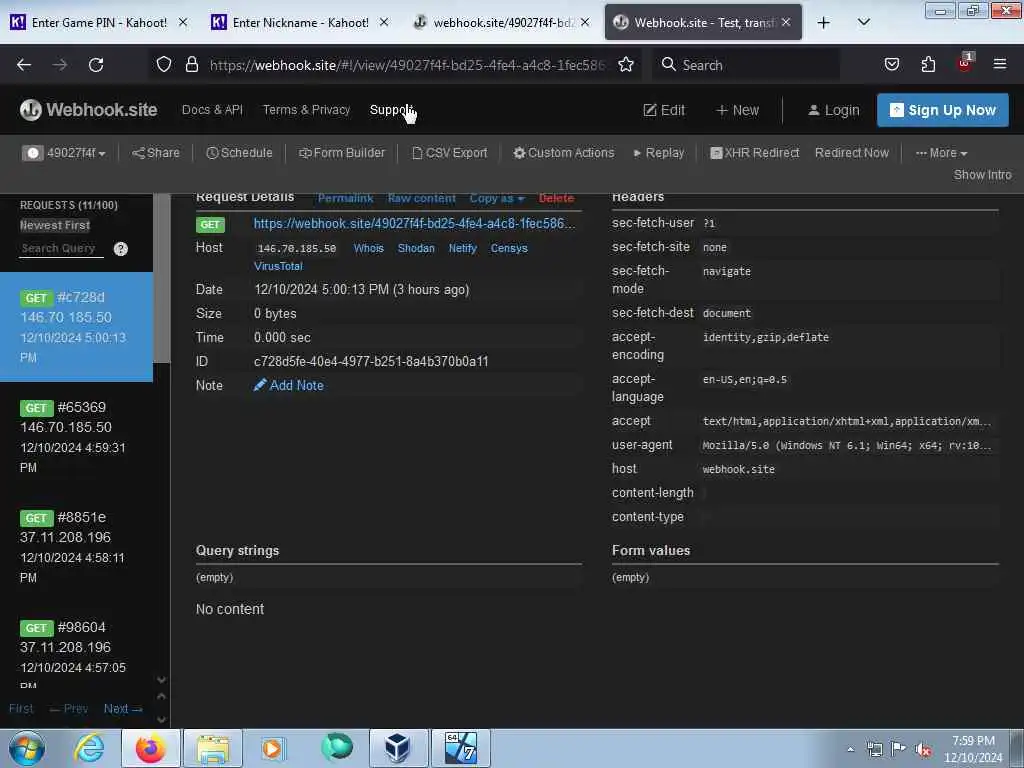
Task: Open Custom Actions
Action: point(564,153)
